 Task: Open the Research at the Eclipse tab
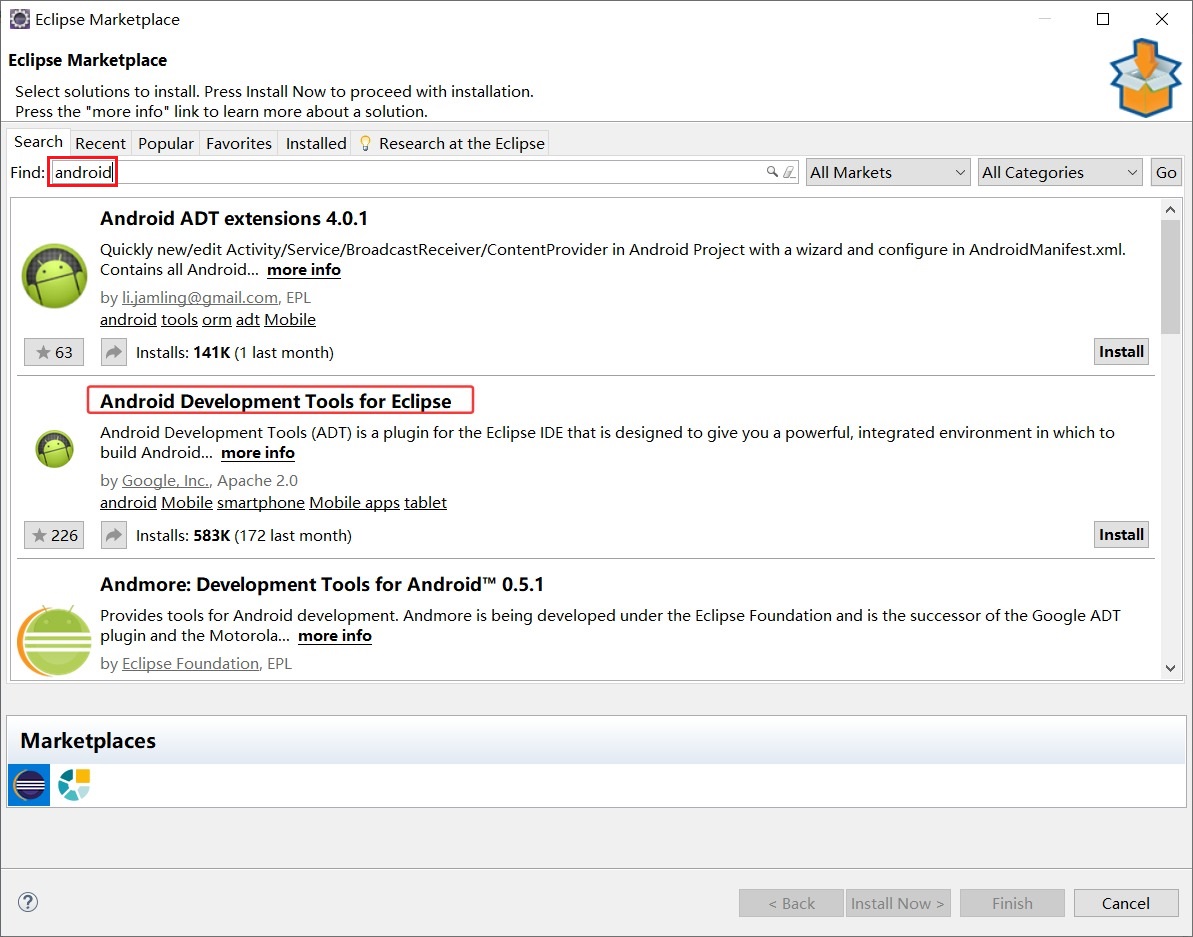point(452,144)
